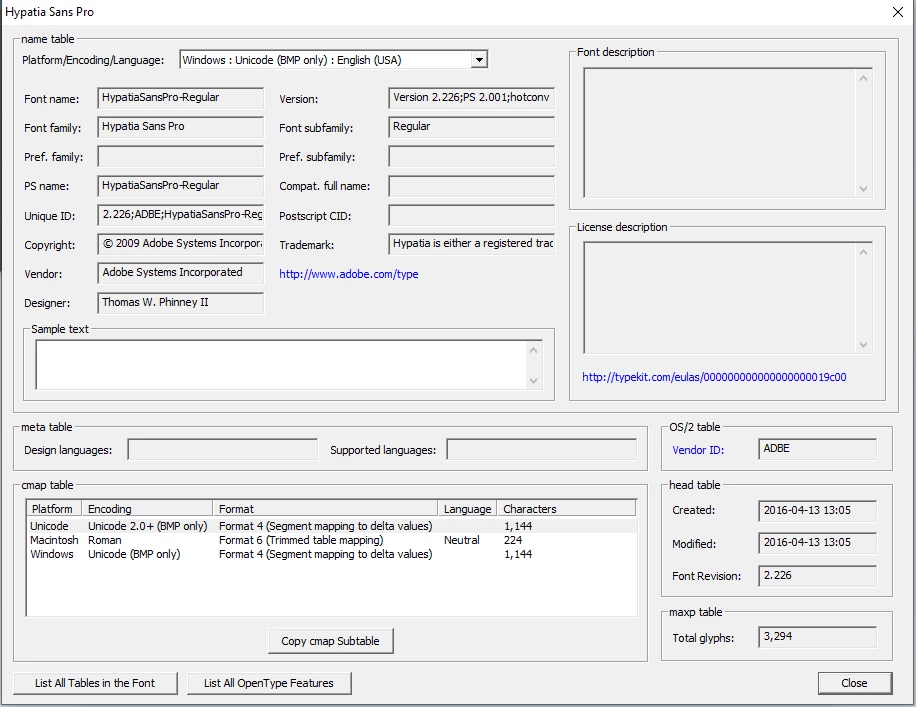Click the Vendor ID field ADBE
The height and width of the screenshot is (707, 916).
tap(817, 449)
